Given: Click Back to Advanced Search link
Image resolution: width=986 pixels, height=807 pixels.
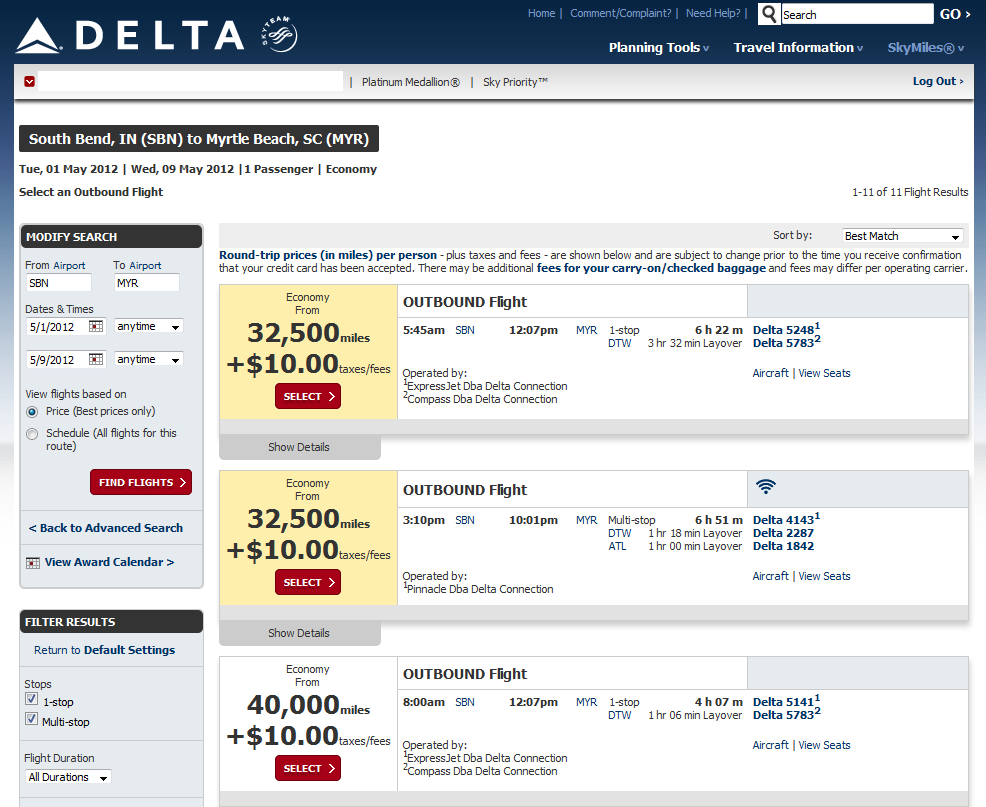Looking at the screenshot, I should pyautogui.click(x=106, y=528).
